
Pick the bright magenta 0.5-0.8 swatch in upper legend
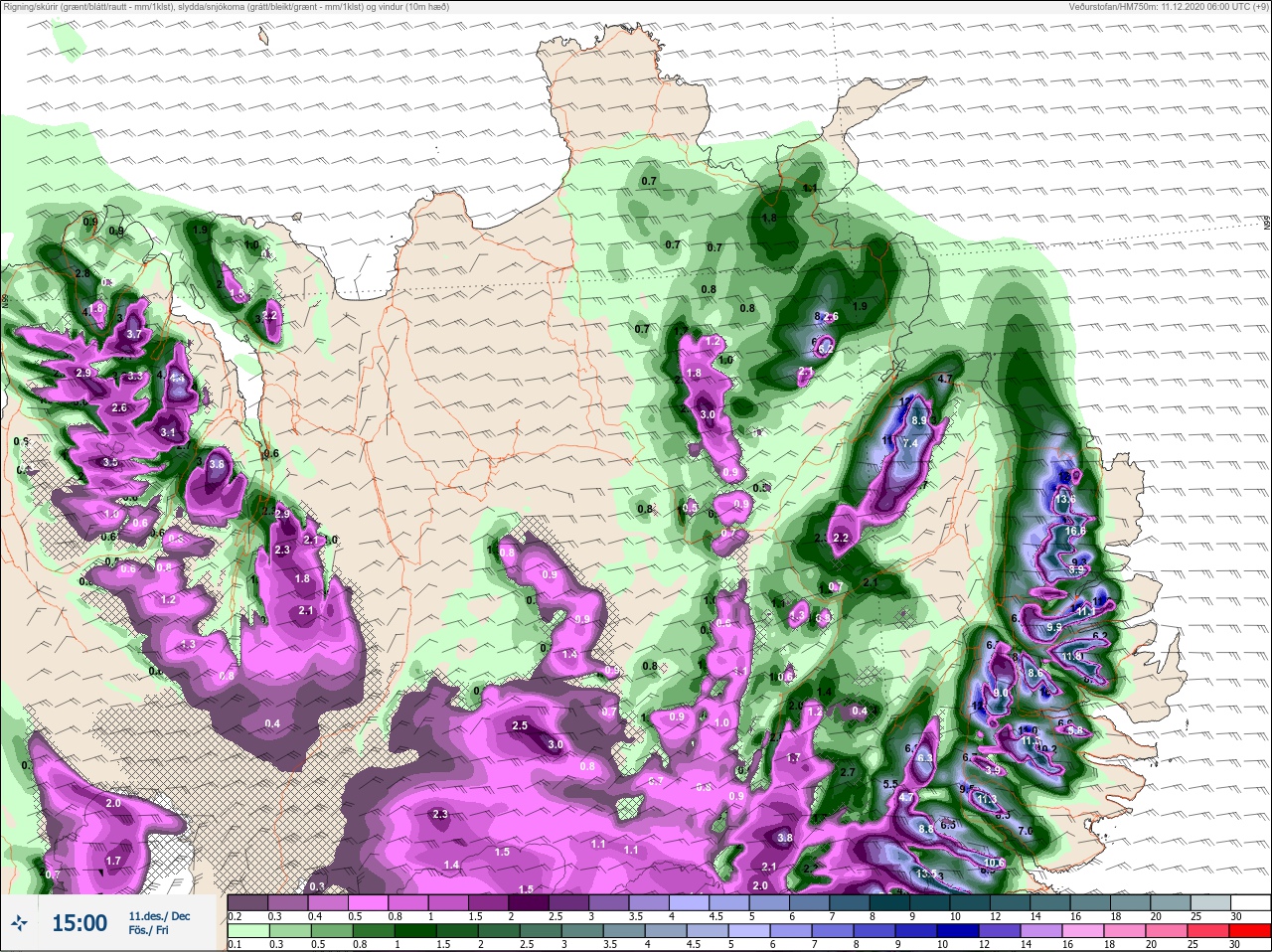pyautogui.click(x=369, y=902)
